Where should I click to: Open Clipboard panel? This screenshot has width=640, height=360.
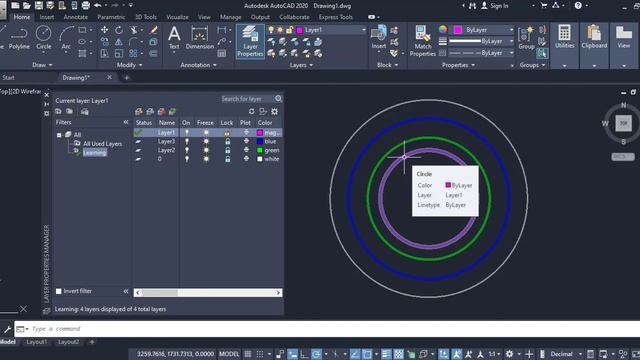(594, 37)
